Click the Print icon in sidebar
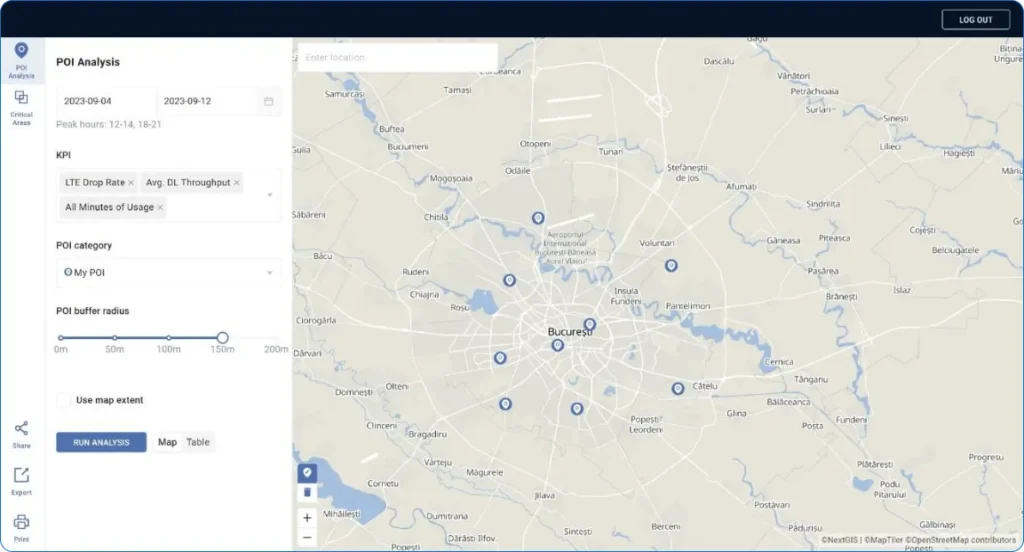This screenshot has height=552, width=1024. click(x=21, y=523)
